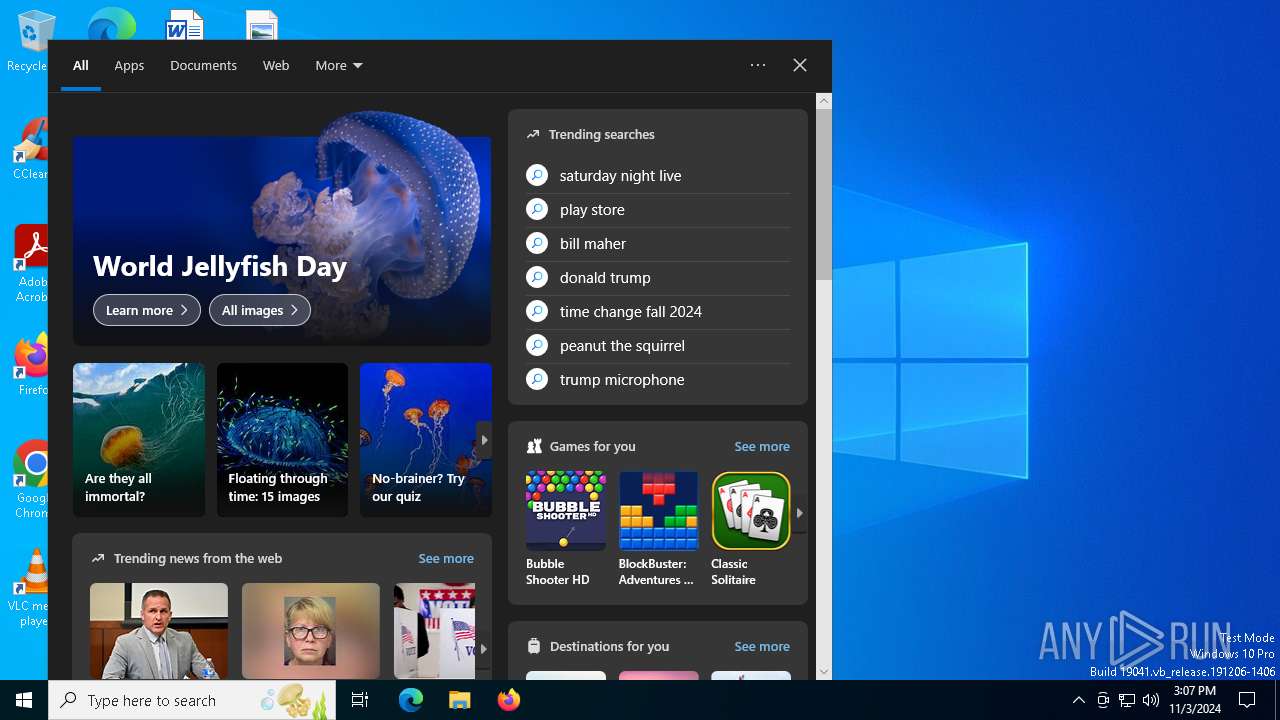This screenshot has width=1280, height=720.
Task: Click the search panel scrollbar down arrow
Action: [824, 672]
